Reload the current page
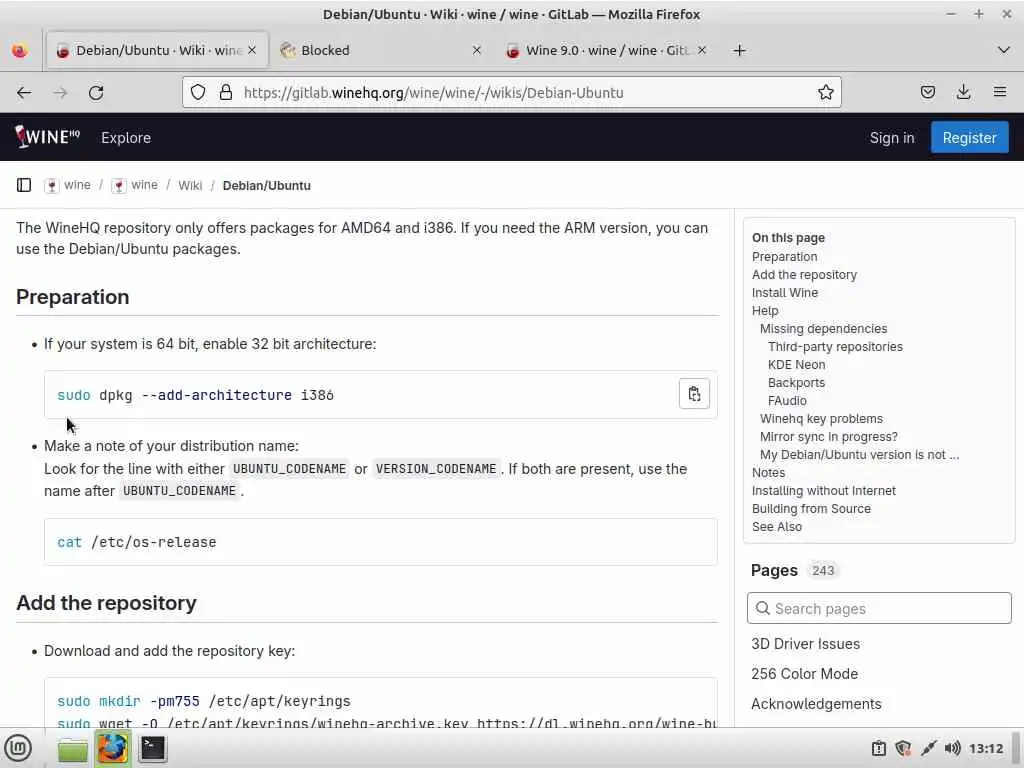 click(x=96, y=93)
